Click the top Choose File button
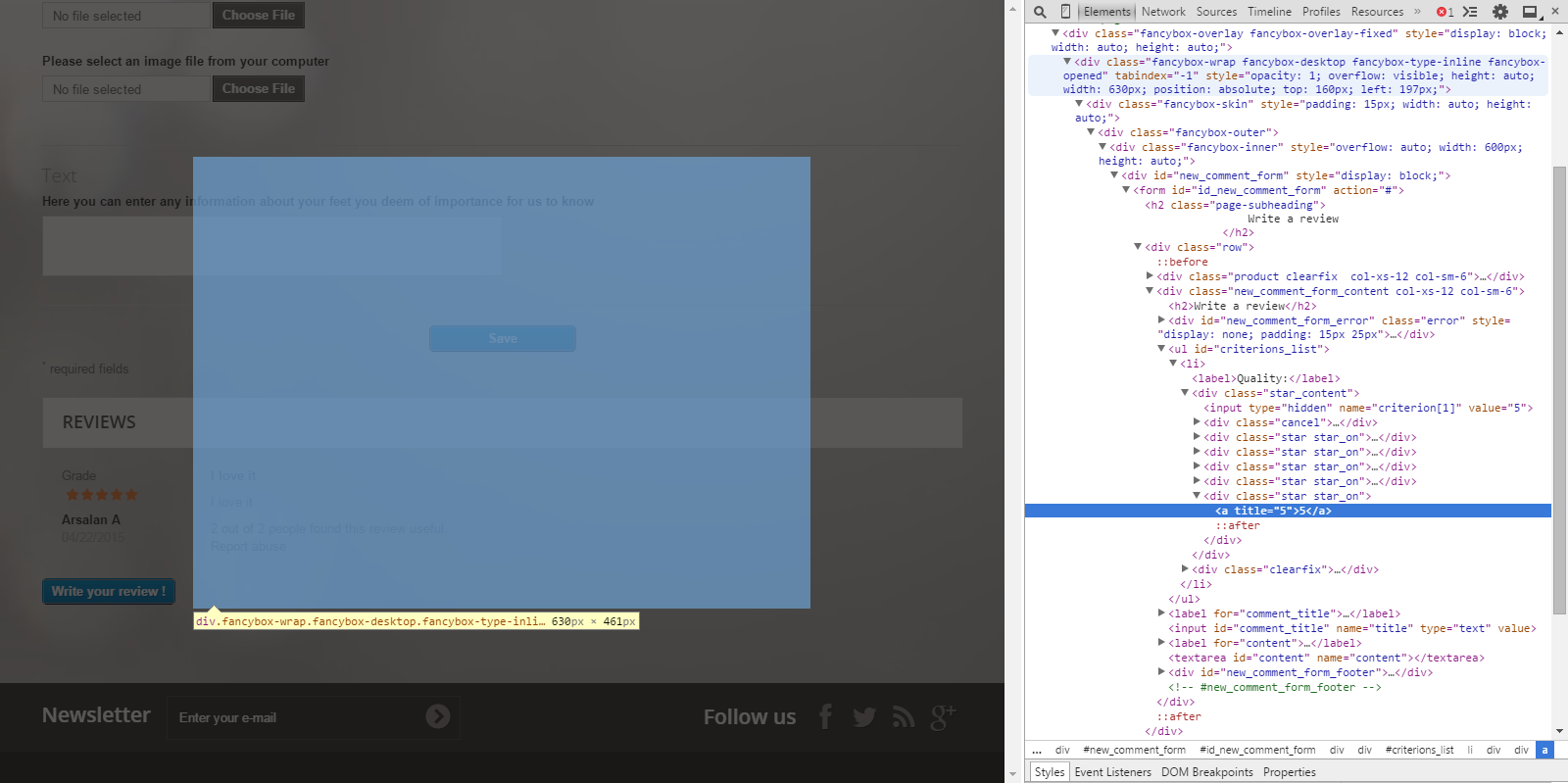Image resolution: width=1568 pixels, height=783 pixels. [x=259, y=15]
